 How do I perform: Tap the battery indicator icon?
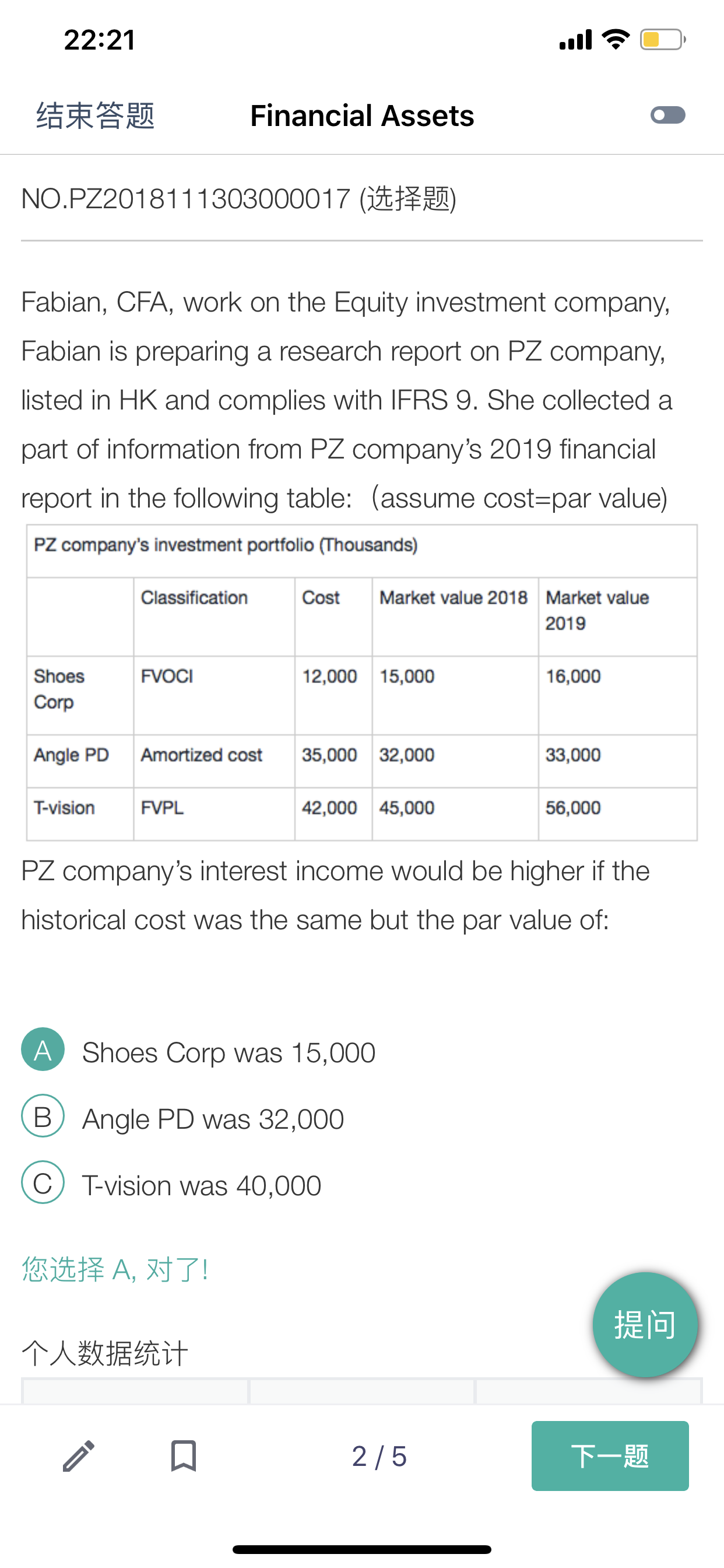663,40
